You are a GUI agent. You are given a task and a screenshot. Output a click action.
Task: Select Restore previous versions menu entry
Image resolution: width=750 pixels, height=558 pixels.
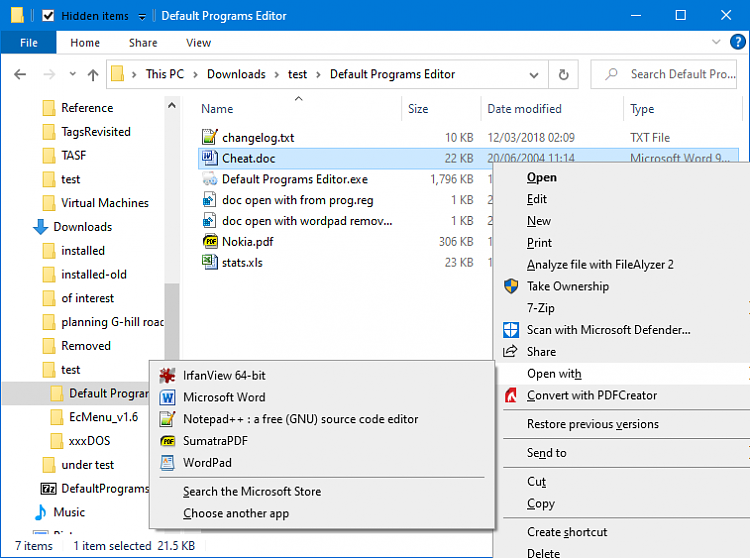[x=593, y=424]
